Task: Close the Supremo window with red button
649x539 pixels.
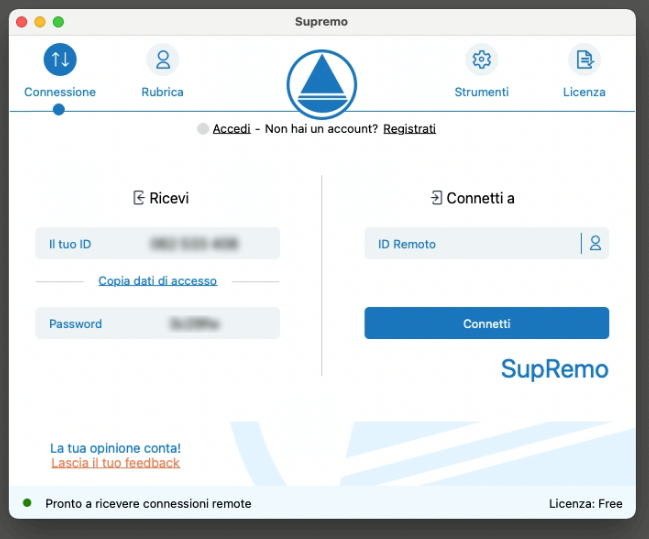Action: coord(22,22)
